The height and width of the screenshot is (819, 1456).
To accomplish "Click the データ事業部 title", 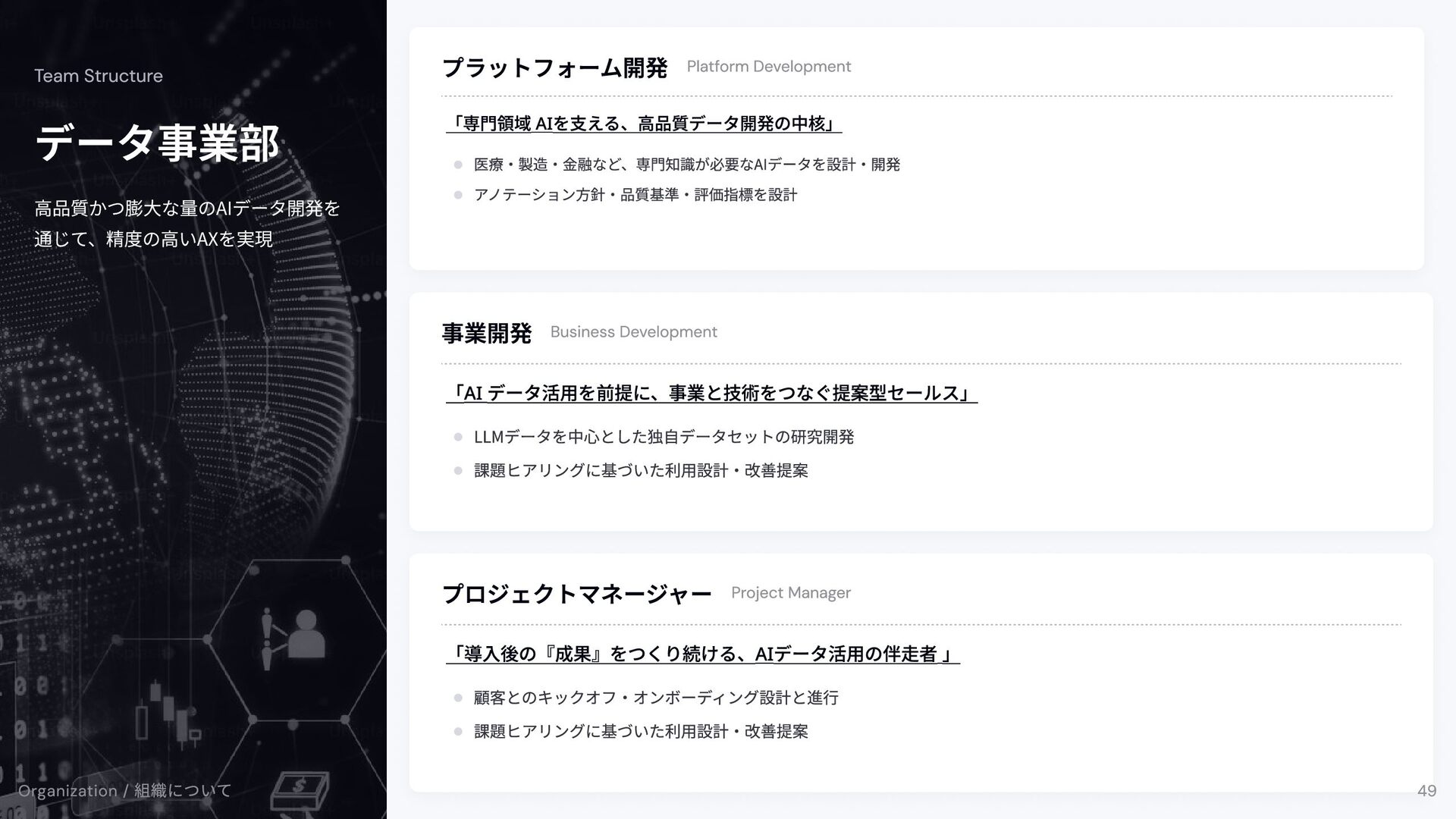I will pos(158,144).
